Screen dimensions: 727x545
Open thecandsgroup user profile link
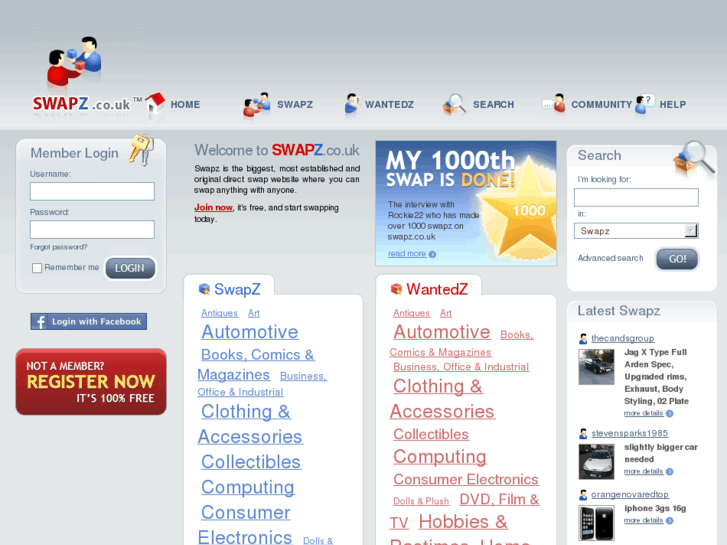[623, 338]
